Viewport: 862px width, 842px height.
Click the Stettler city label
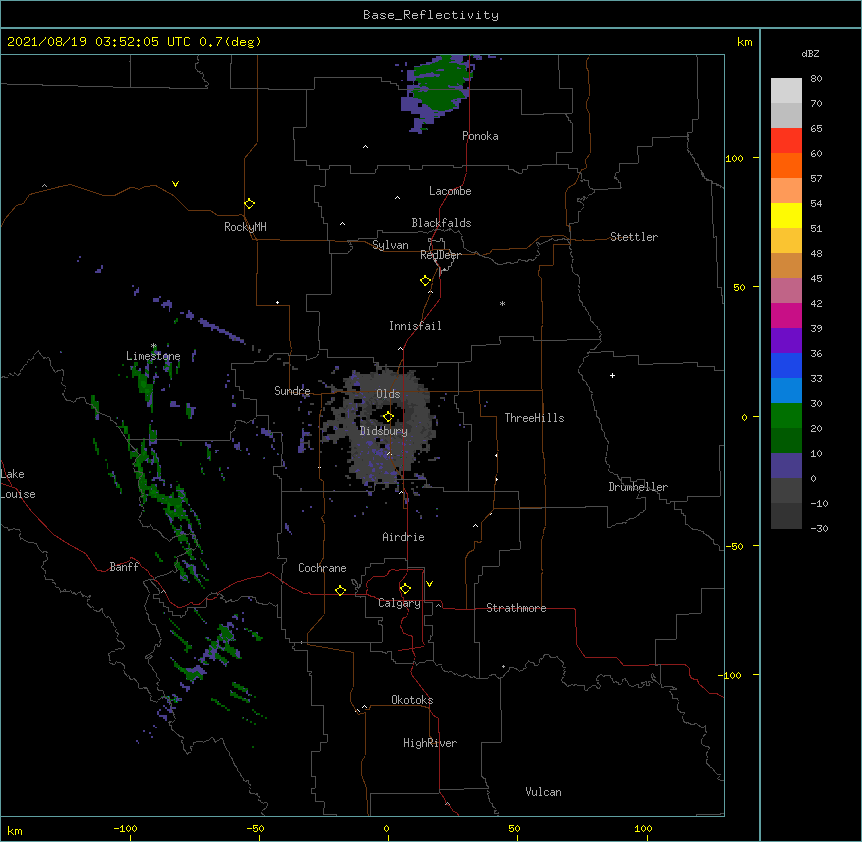pyautogui.click(x=634, y=237)
